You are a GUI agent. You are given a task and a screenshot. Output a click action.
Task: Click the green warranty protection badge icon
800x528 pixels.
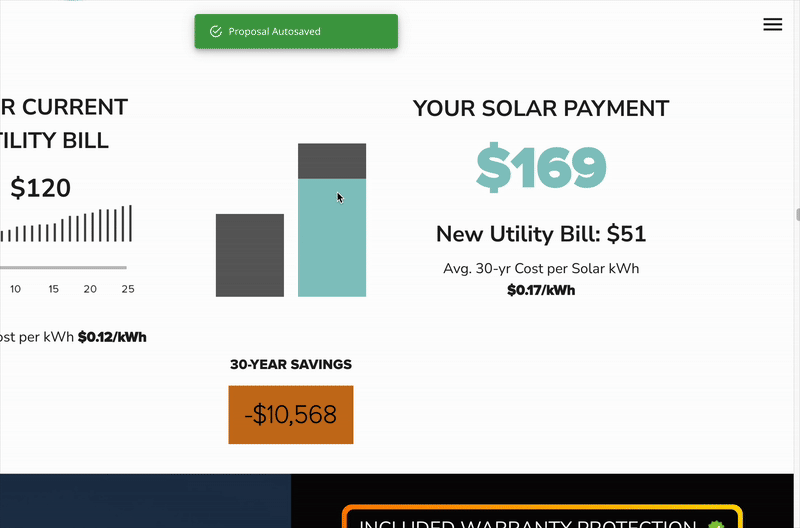coord(716,523)
